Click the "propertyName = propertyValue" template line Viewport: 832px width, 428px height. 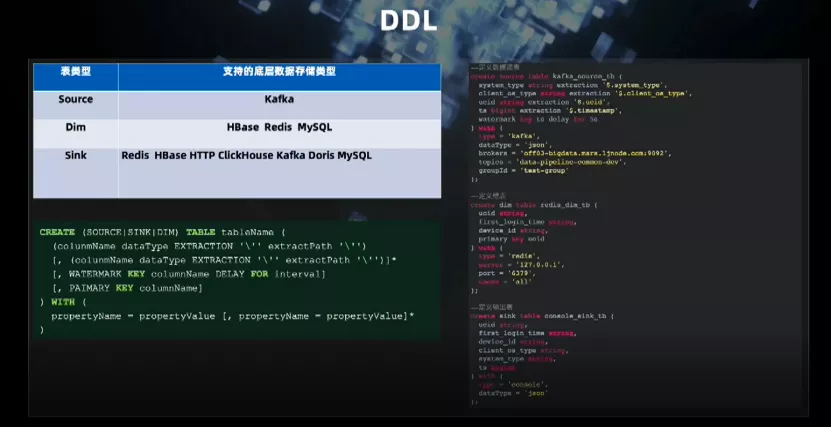(232, 316)
